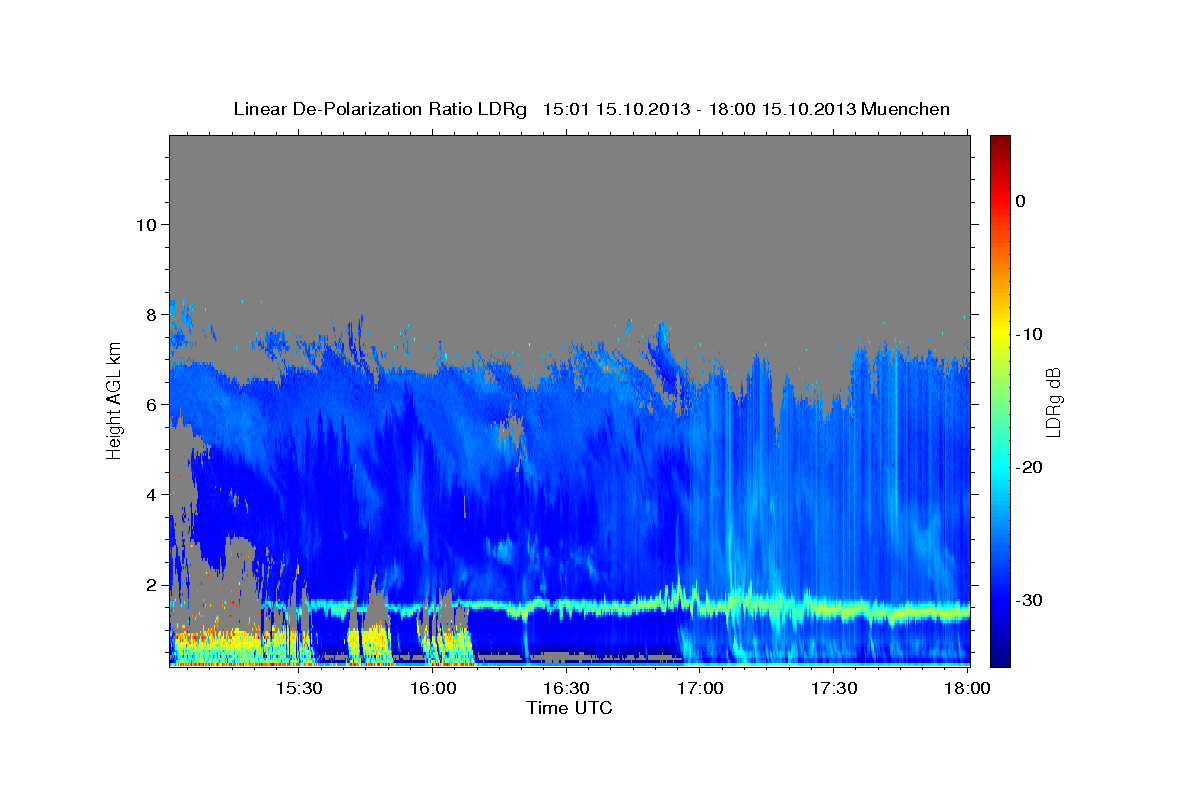Click the plot title 'Linear De-Polarization Ratio LDRg'

click(380, 109)
